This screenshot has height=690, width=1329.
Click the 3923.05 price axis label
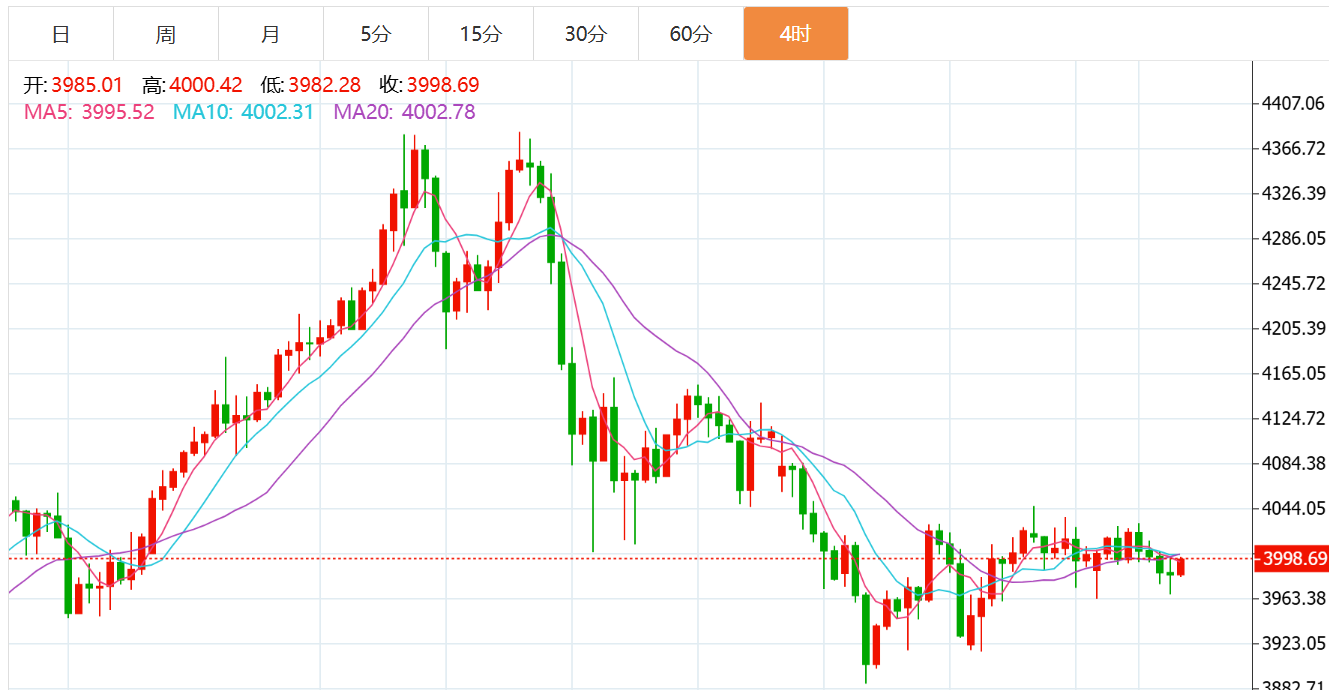point(1294,643)
